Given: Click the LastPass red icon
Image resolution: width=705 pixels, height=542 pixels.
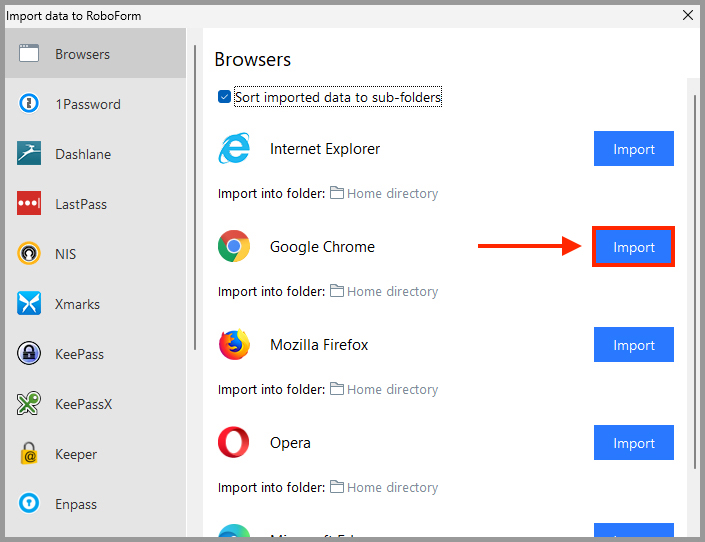Looking at the screenshot, I should click(29, 204).
